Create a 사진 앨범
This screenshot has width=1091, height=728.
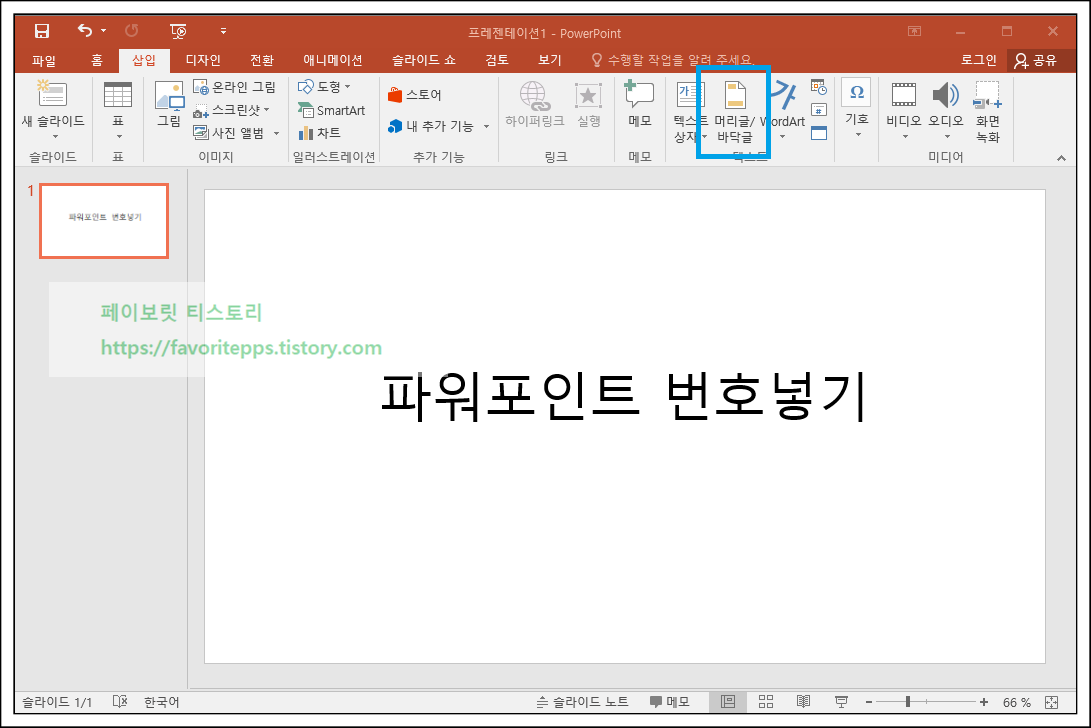coord(229,133)
